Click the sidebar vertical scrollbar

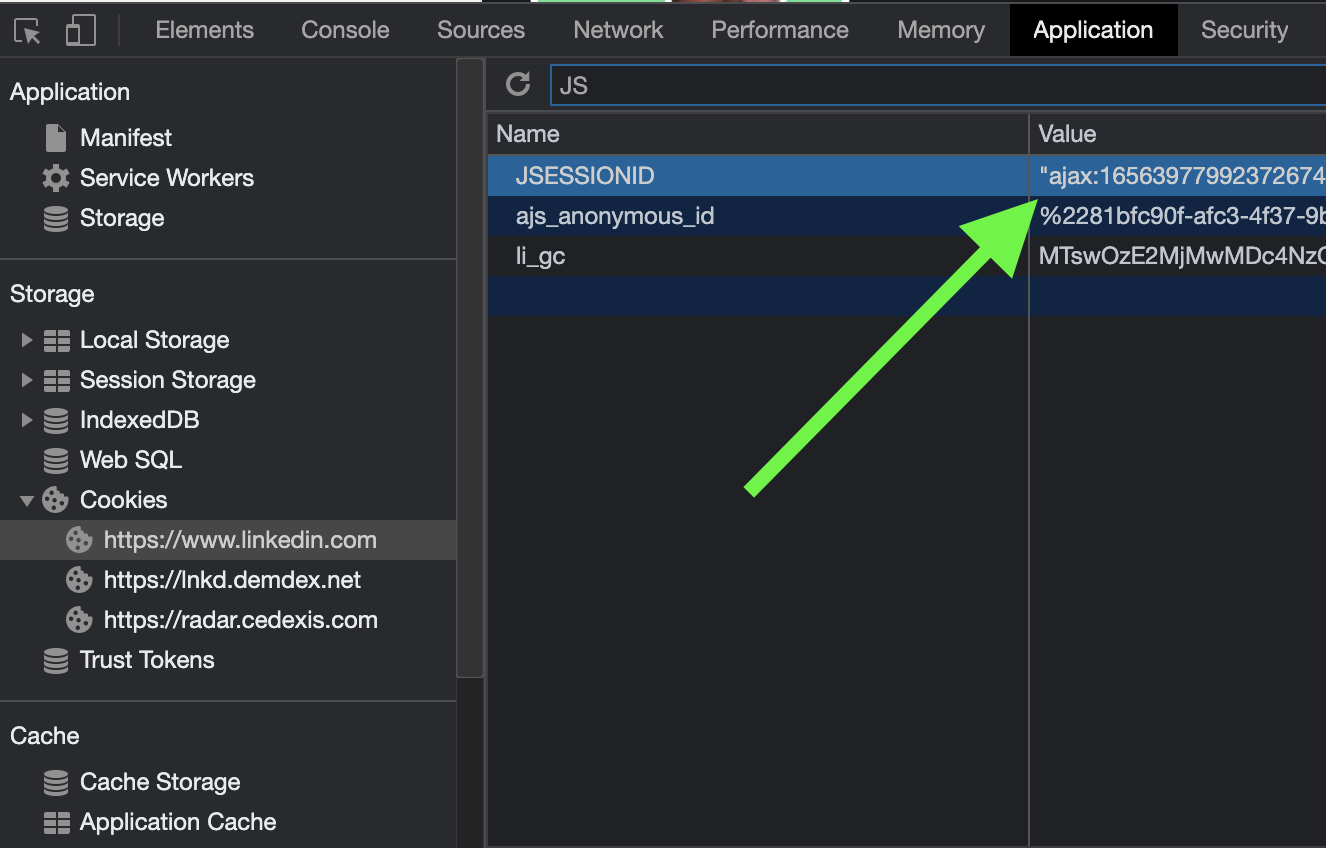click(470, 368)
